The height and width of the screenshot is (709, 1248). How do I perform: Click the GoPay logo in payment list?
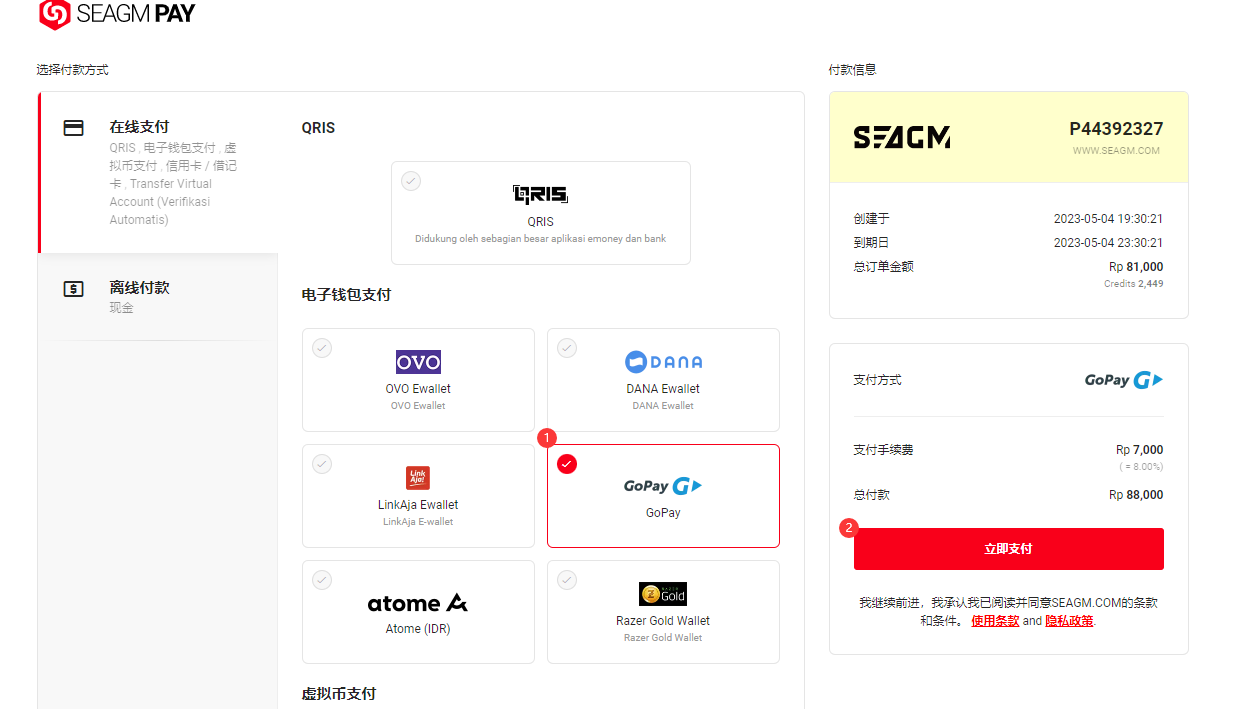click(x=663, y=486)
